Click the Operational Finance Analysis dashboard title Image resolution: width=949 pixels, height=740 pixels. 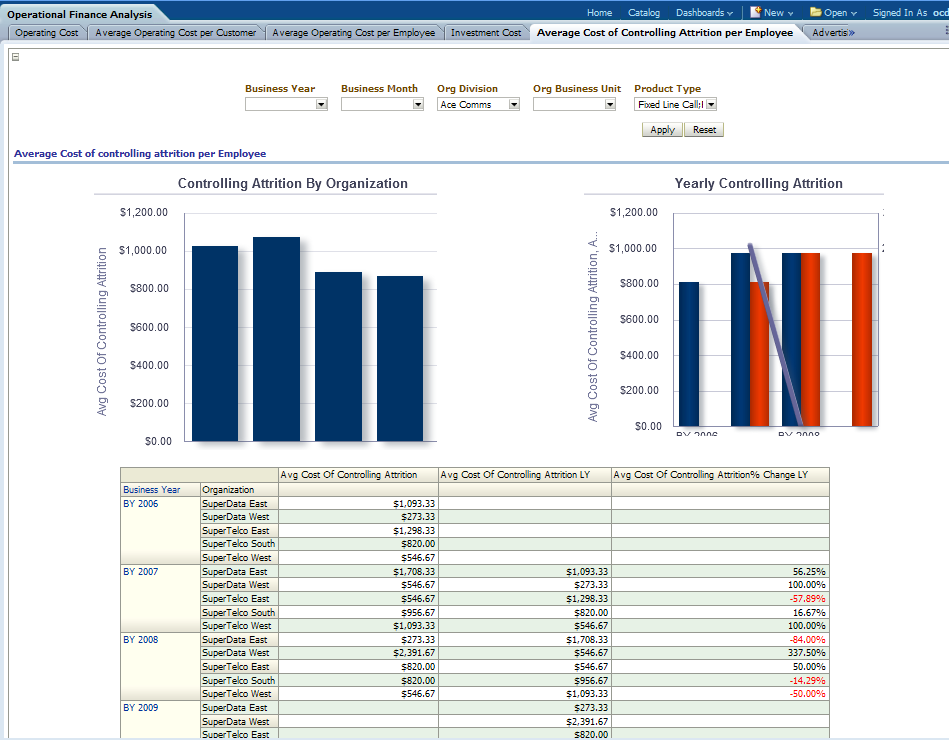(79, 14)
